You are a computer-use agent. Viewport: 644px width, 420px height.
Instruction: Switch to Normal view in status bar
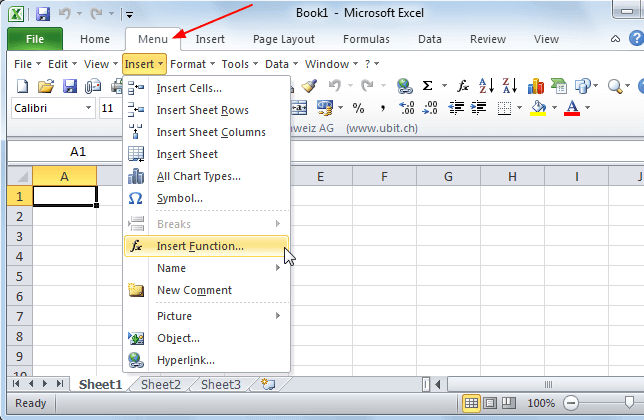471,403
